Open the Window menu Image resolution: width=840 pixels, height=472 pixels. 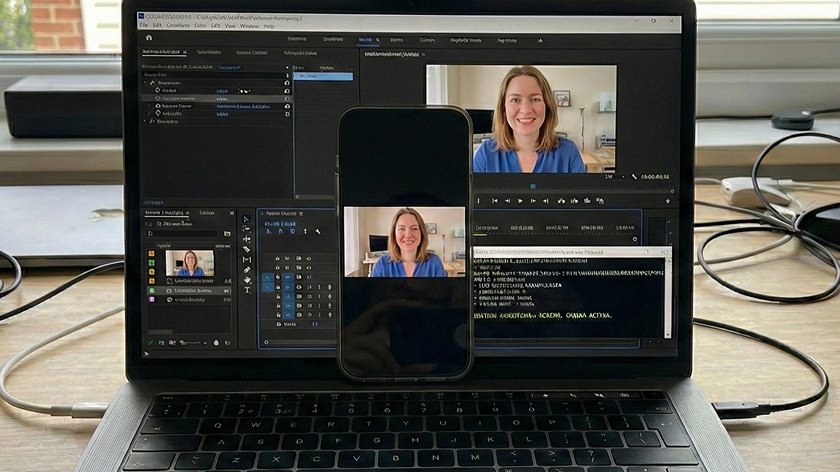[x=249, y=26]
